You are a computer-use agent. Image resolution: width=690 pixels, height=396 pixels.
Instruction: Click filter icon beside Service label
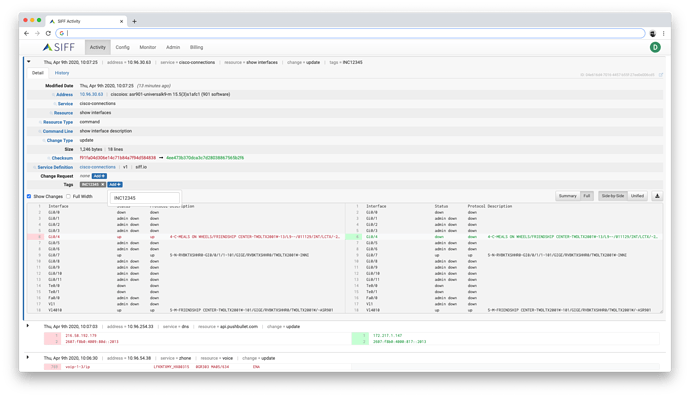coord(55,104)
